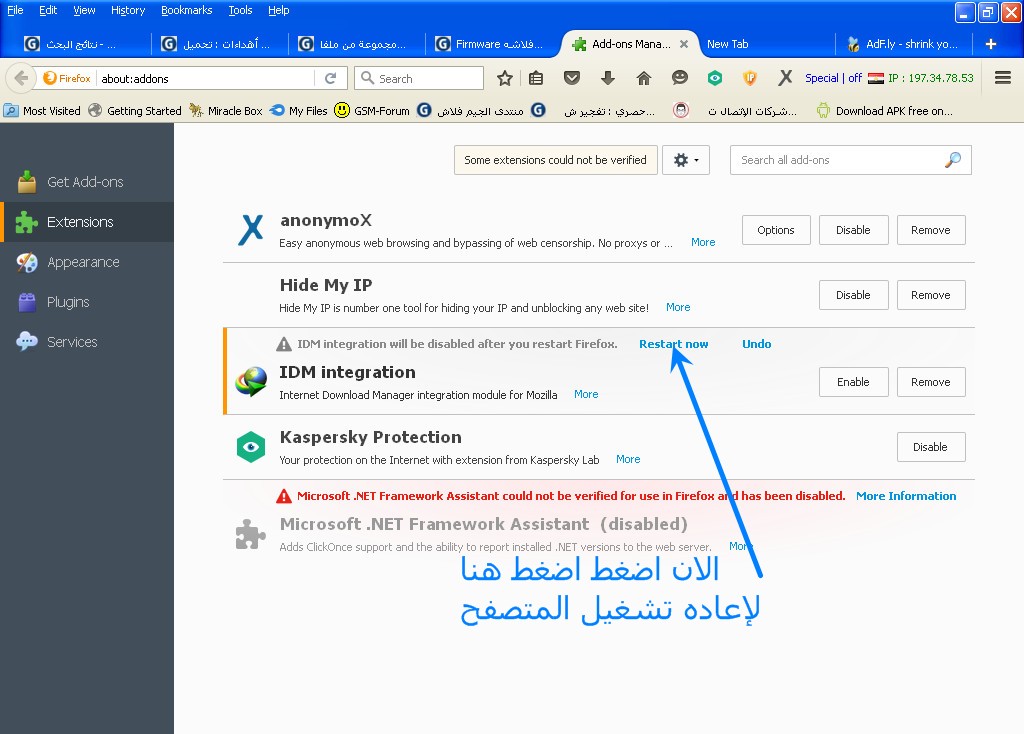
Task: Remove the IDM integration extension
Action: coord(931,382)
